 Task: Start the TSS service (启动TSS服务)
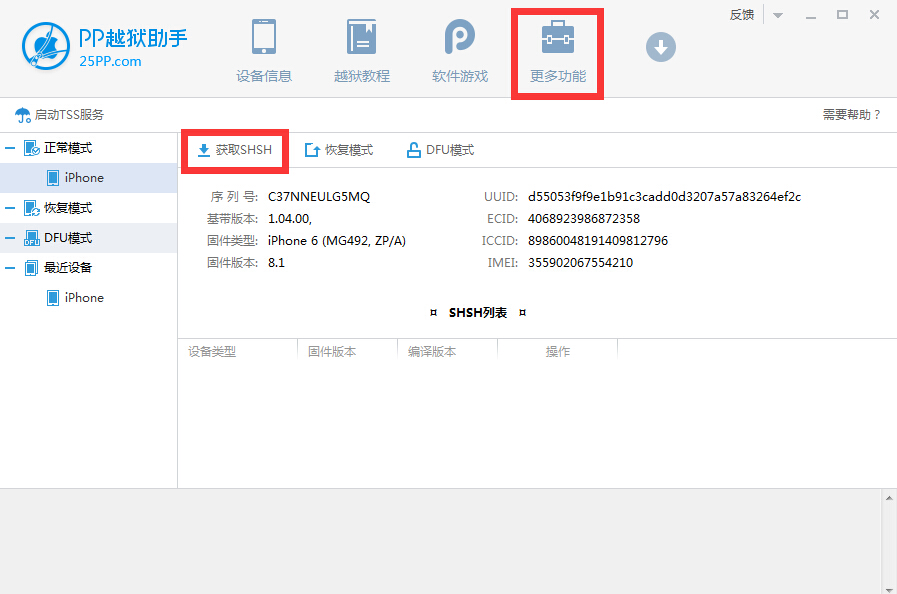[59, 115]
